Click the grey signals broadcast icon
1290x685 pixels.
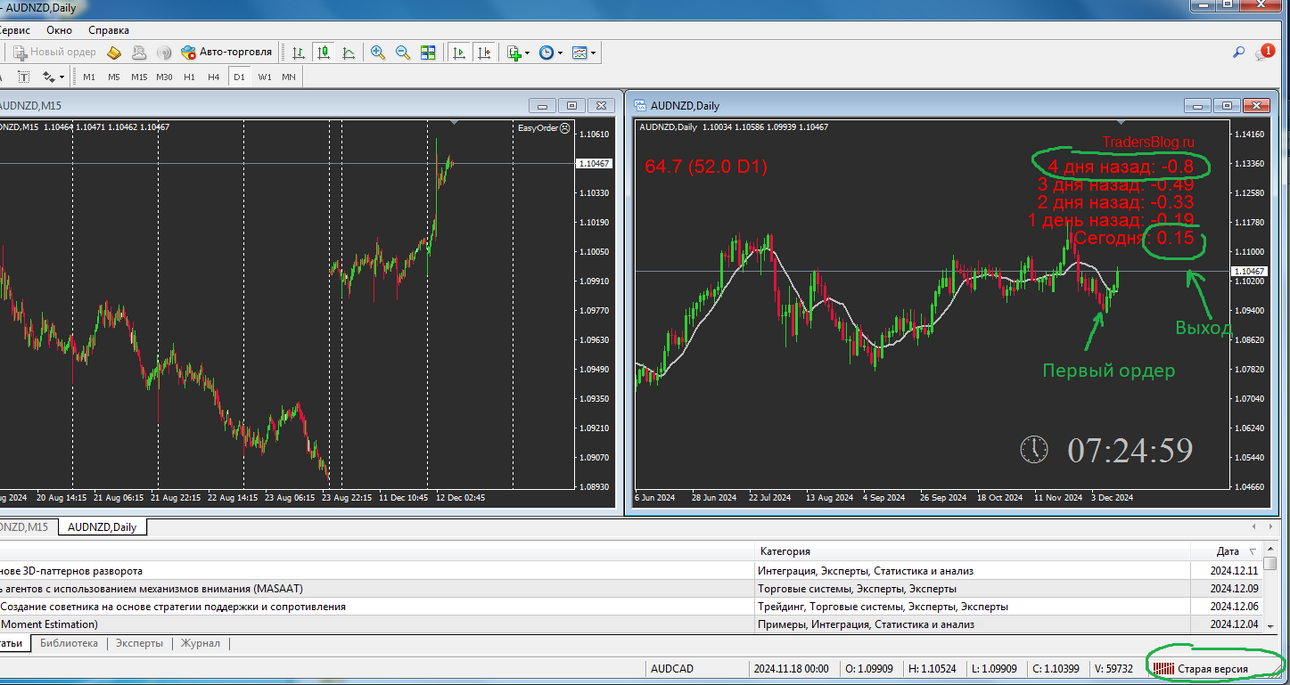click(163, 52)
